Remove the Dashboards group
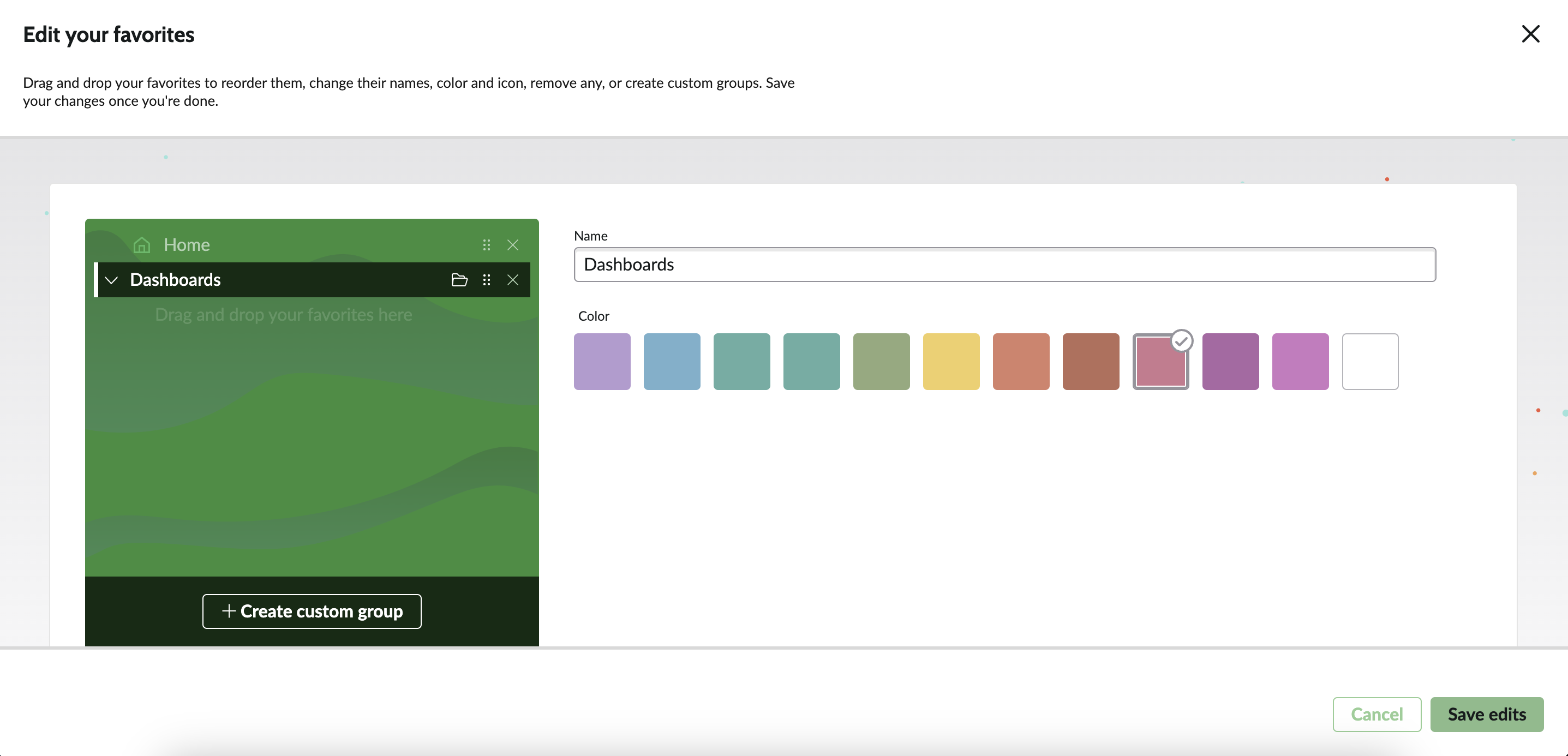 [512, 280]
